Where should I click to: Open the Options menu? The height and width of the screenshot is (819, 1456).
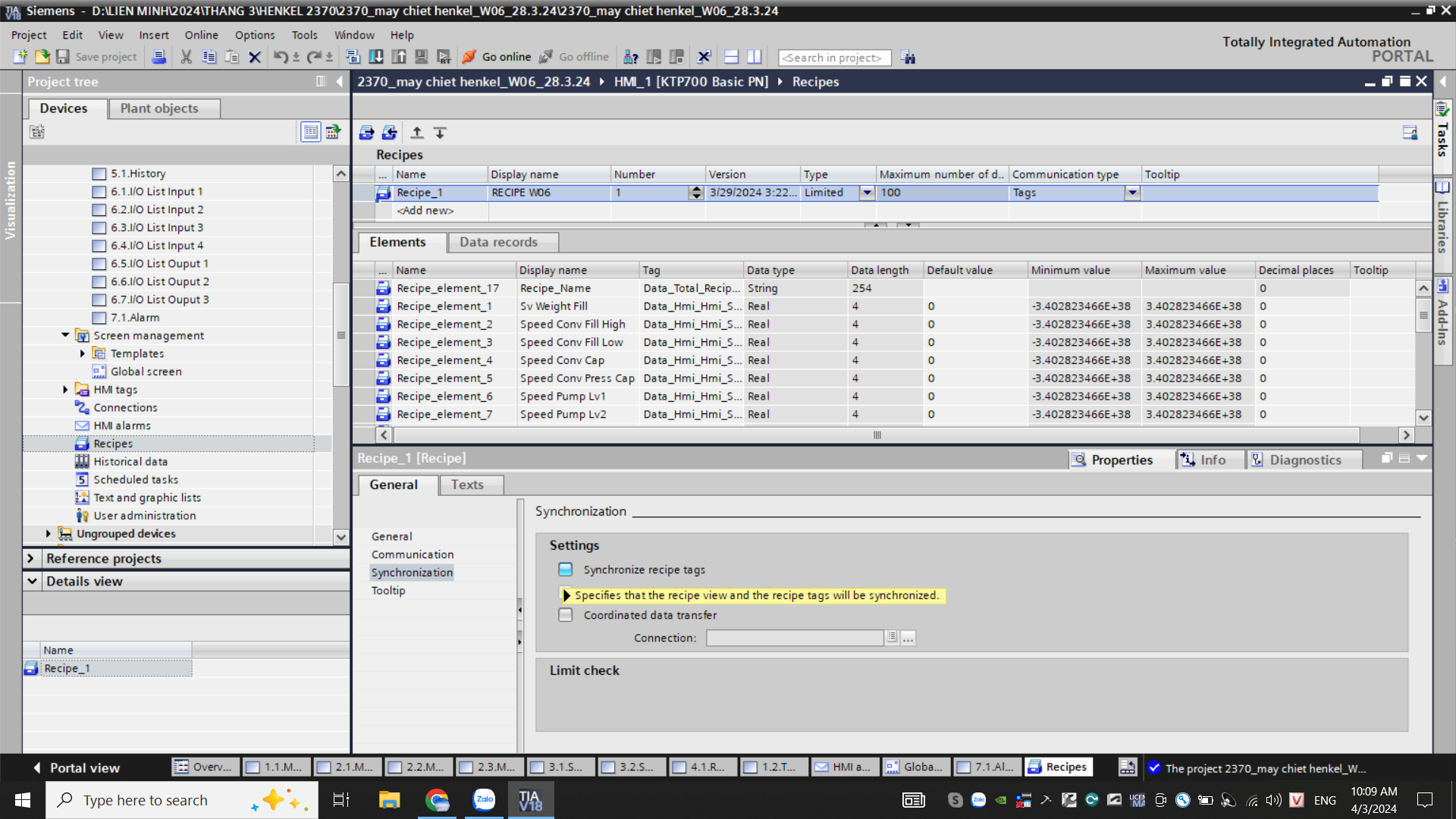click(254, 35)
